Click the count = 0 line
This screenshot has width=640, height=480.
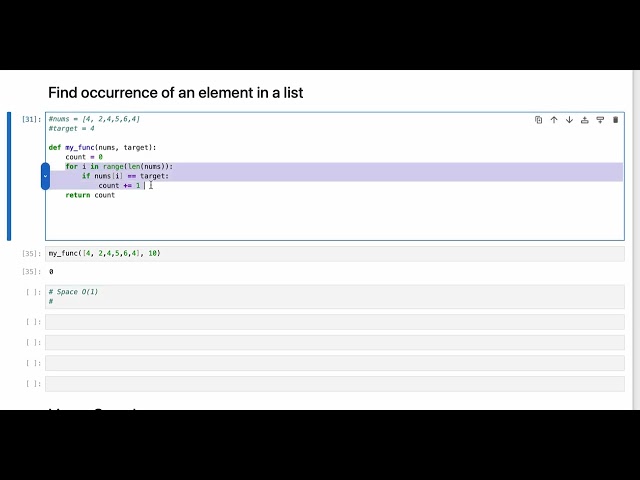point(84,157)
